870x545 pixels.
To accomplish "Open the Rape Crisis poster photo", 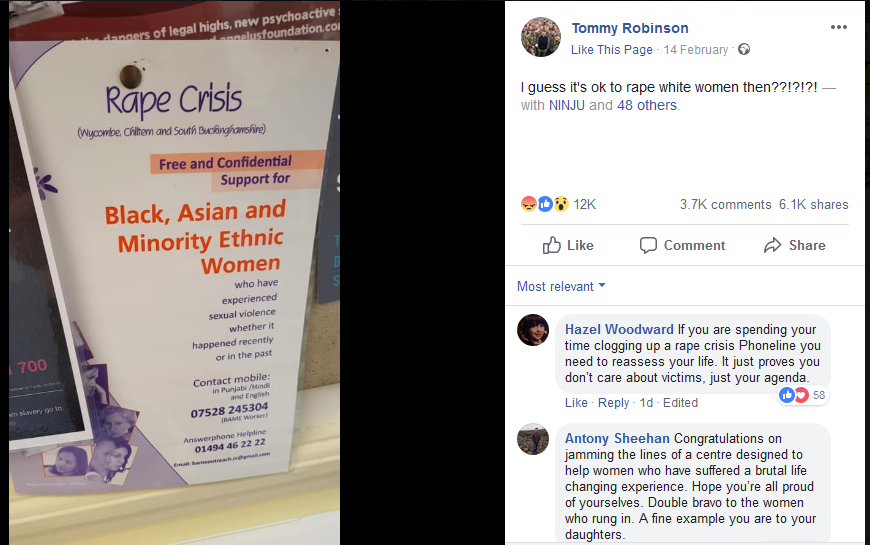I will point(174,272).
